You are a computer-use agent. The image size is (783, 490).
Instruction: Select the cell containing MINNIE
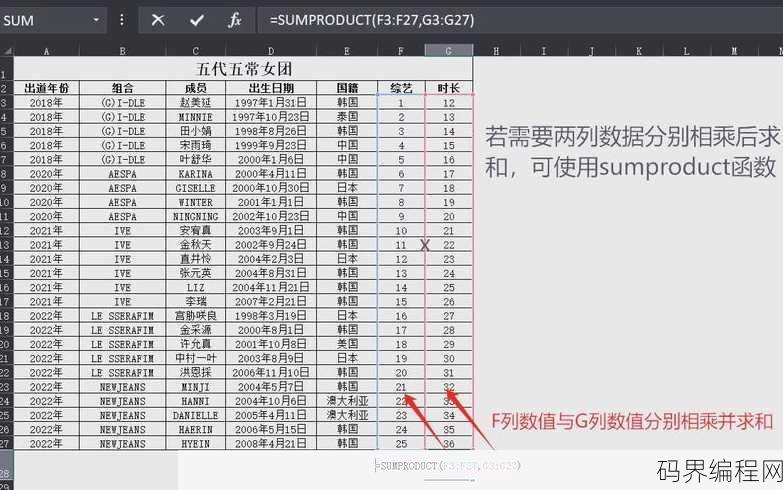point(195,117)
